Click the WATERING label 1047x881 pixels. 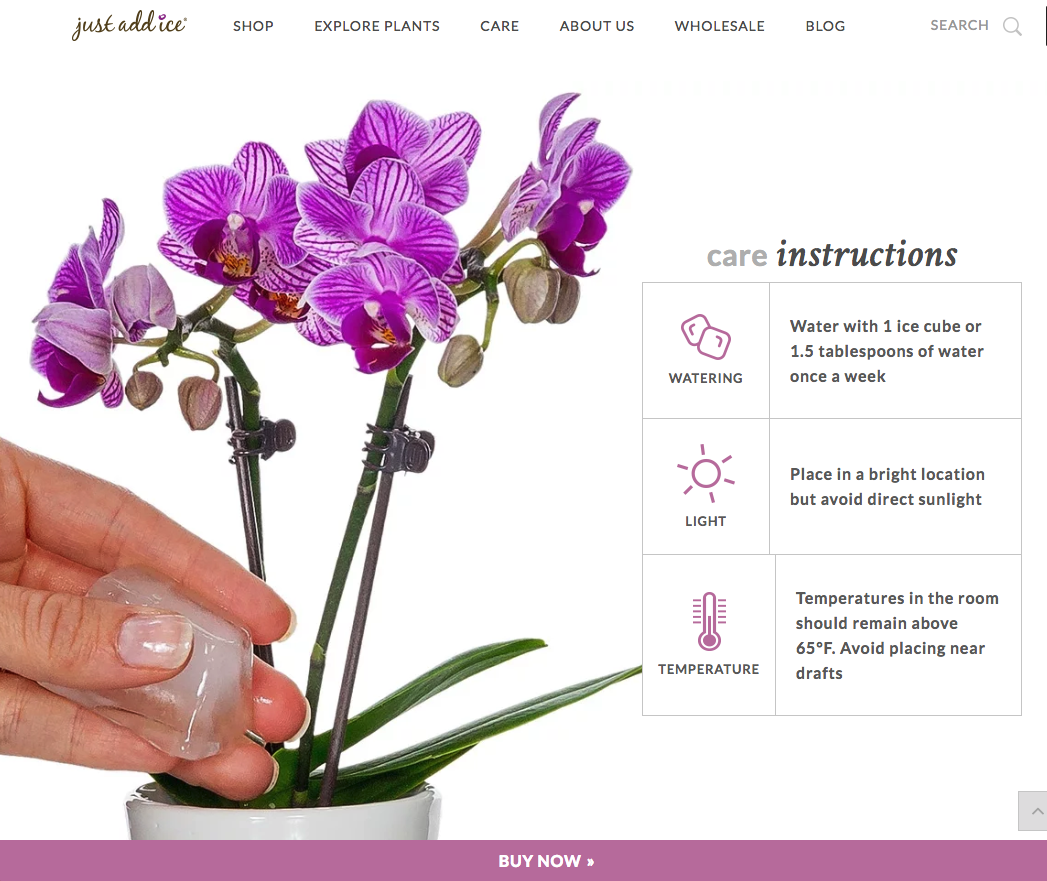pyautogui.click(x=706, y=378)
